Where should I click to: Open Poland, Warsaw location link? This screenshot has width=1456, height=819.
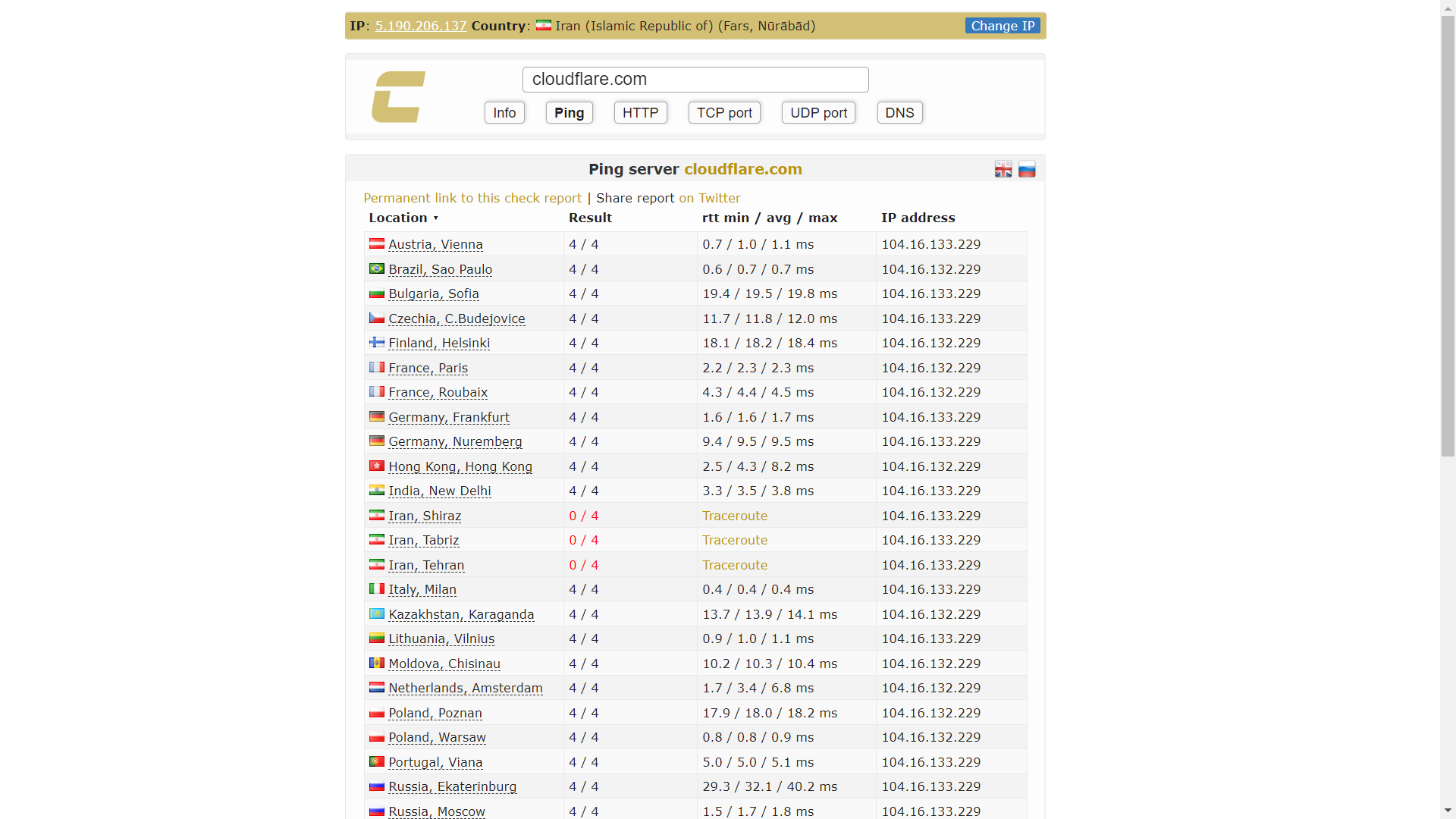pyautogui.click(x=437, y=737)
